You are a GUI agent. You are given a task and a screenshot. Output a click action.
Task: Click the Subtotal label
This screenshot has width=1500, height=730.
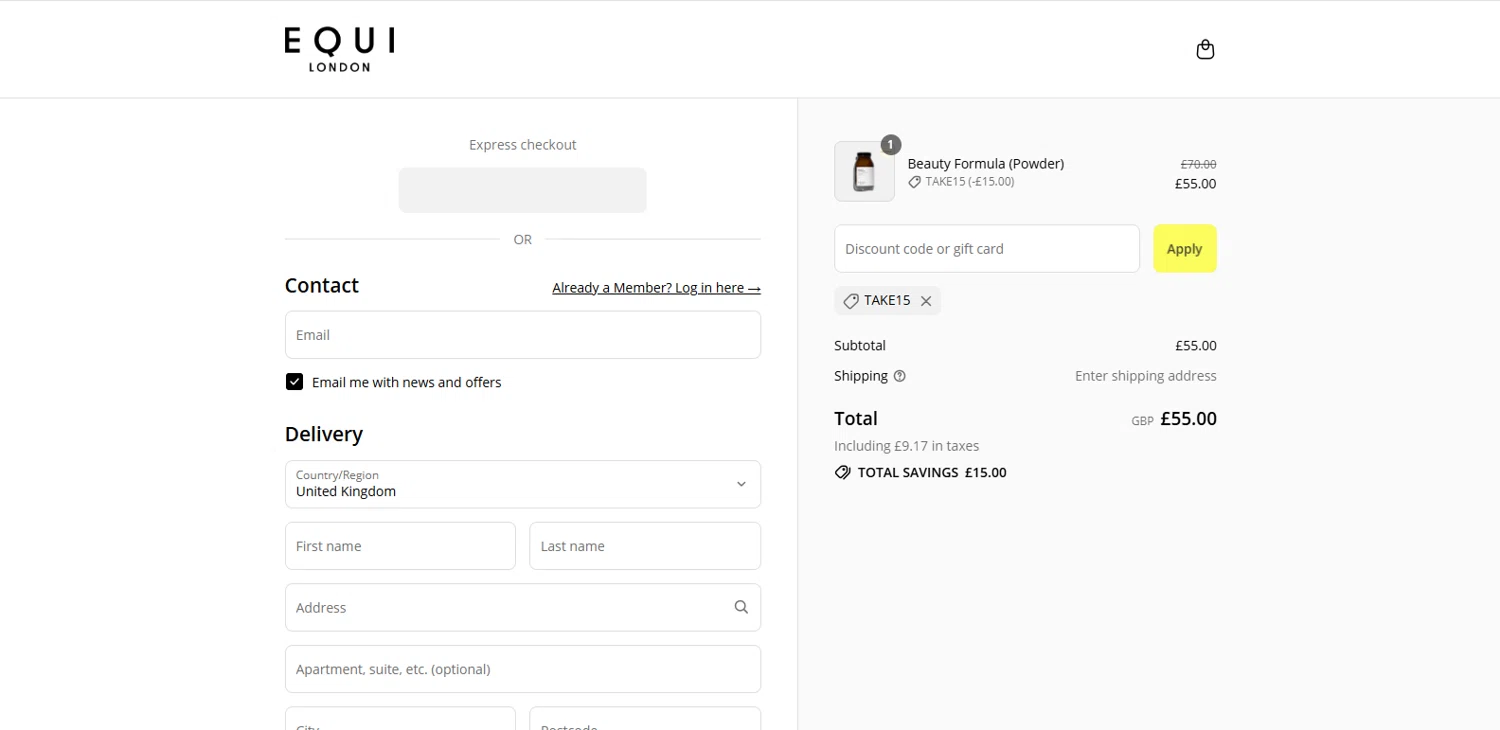click(x=860, y=346)
